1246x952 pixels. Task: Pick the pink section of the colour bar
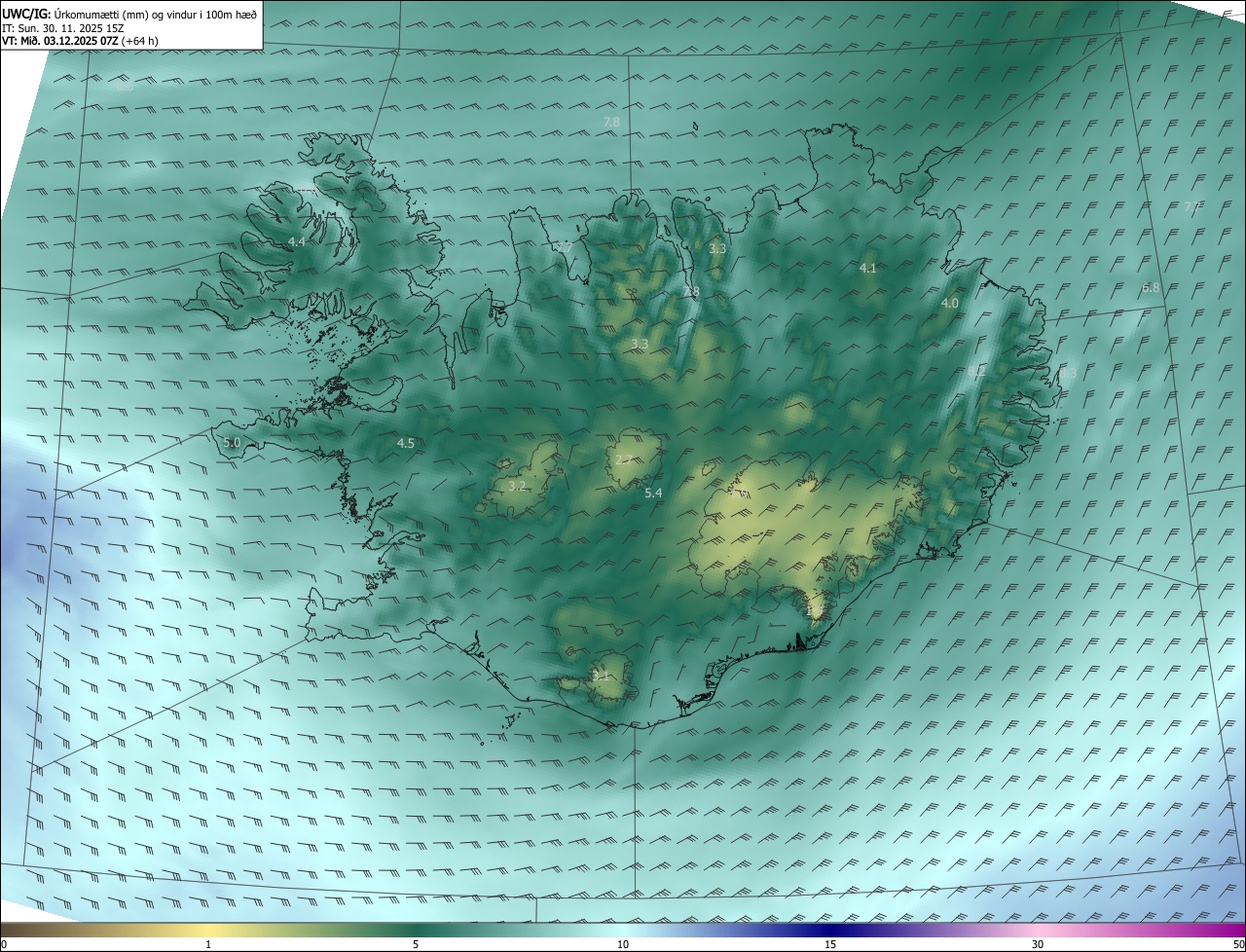click(x=1038, y=930)
